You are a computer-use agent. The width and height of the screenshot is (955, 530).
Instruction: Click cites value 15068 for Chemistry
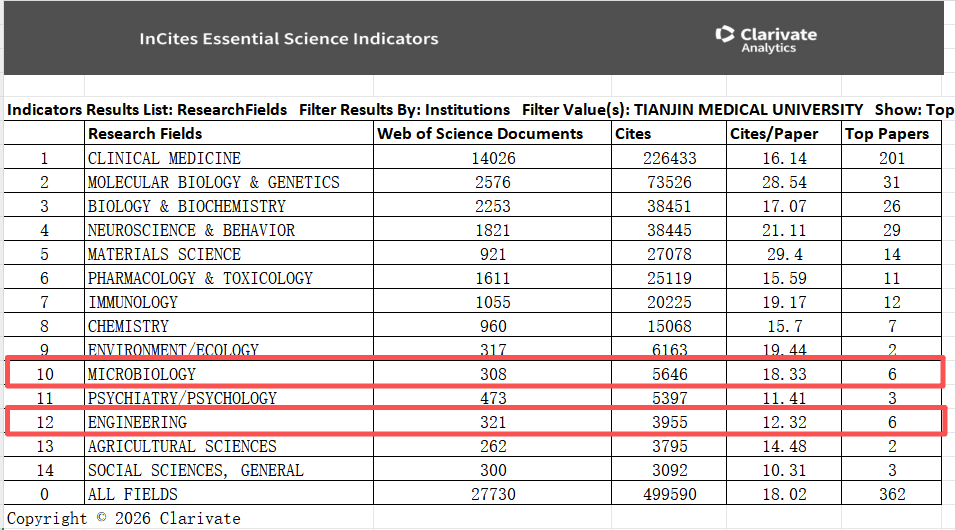pos(669,326)
